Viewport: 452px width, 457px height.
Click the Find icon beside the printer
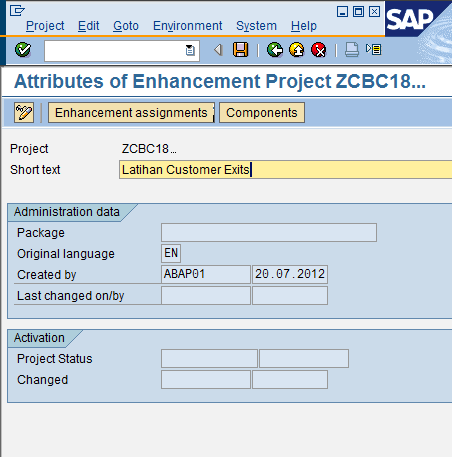[x=373, y=50]
